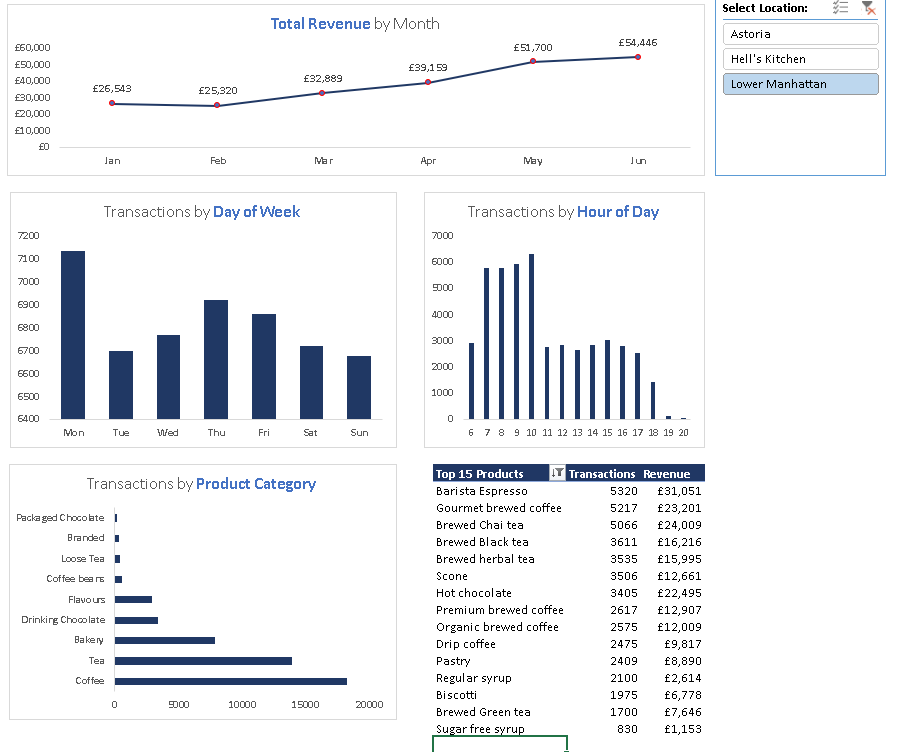Click the slicer Multi-Select icon

point(841,8)
